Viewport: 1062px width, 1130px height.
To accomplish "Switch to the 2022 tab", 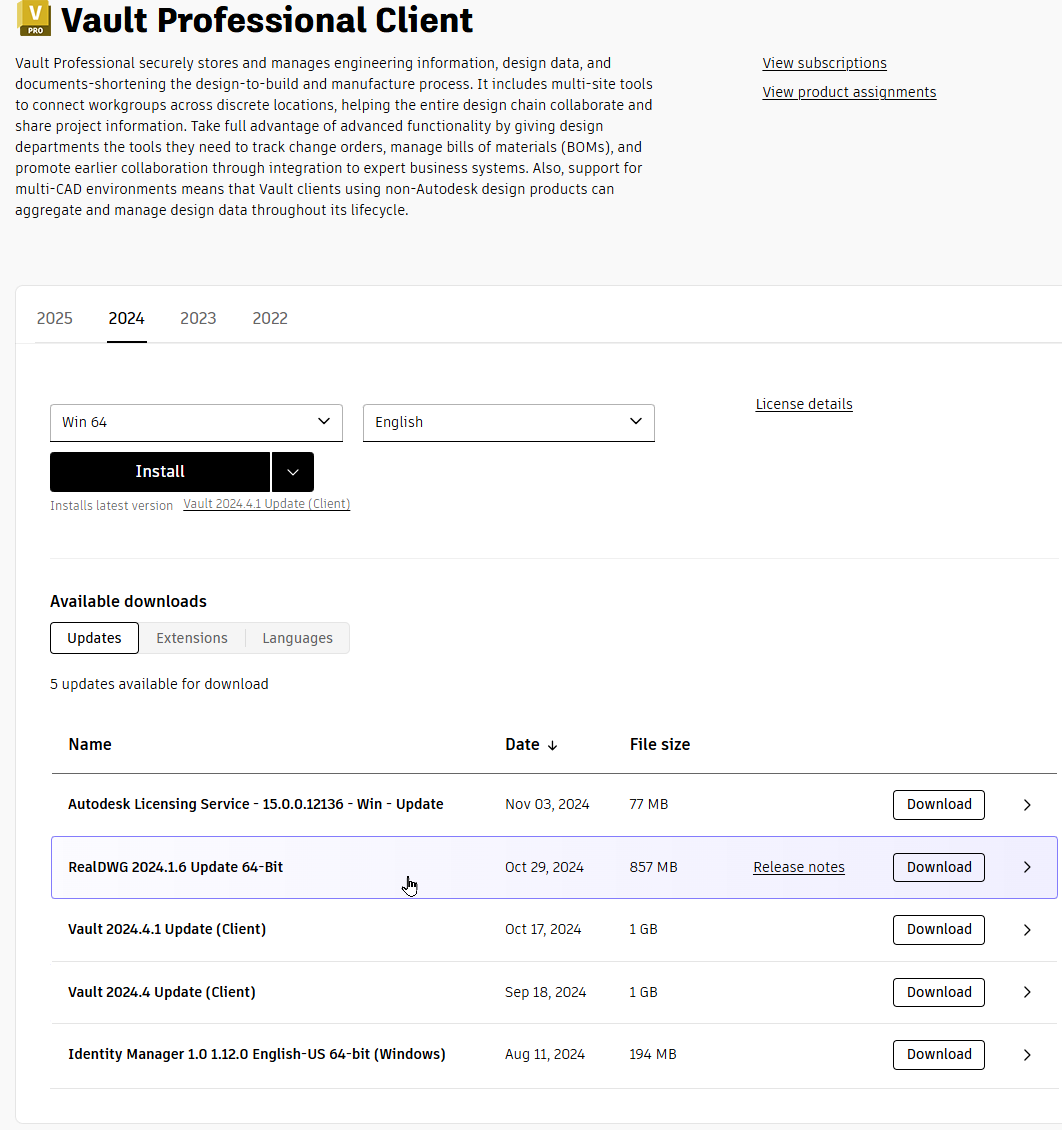I will [x=270, y=318].
